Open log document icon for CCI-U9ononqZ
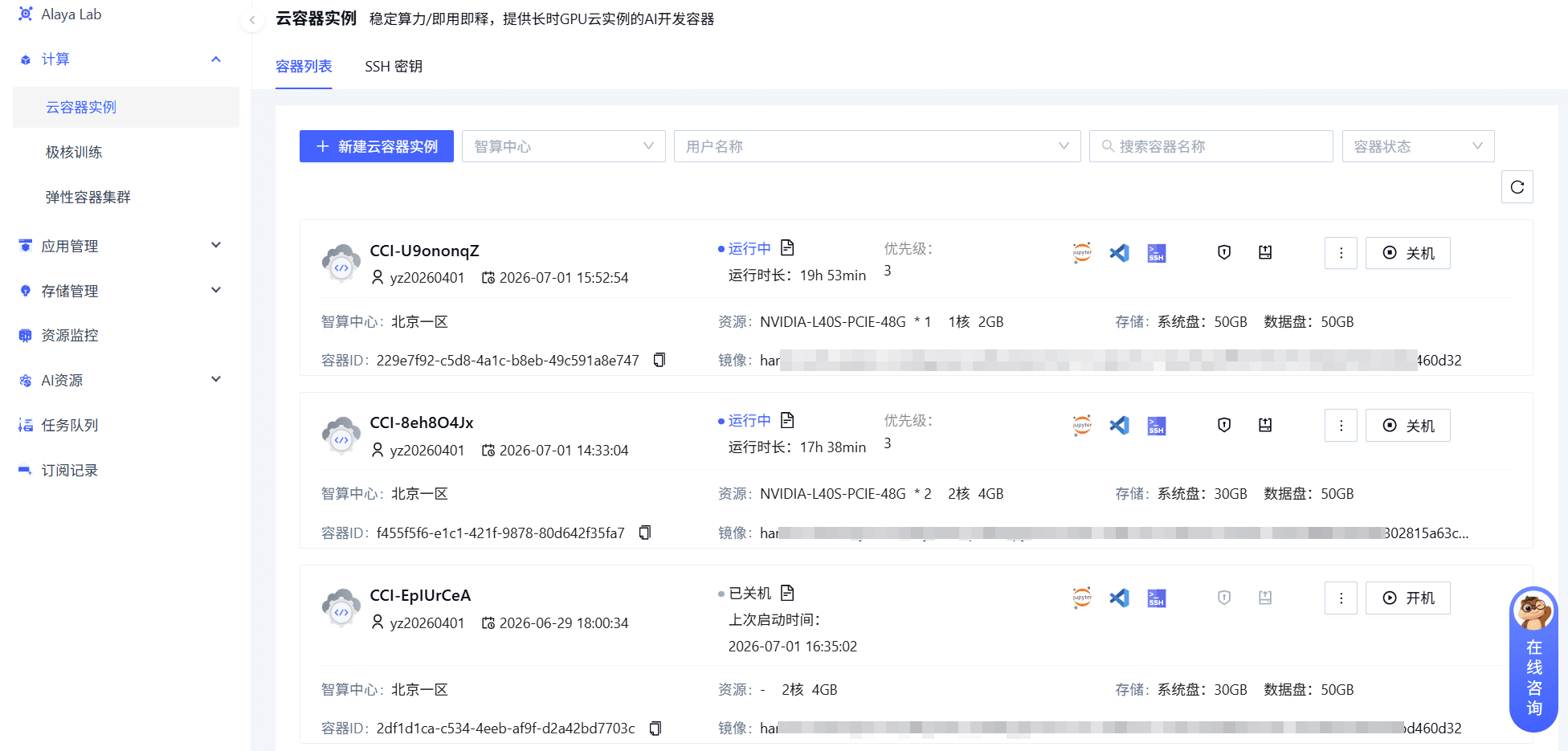The width and height of the screenshot is (1568, 751). [787, 247]
